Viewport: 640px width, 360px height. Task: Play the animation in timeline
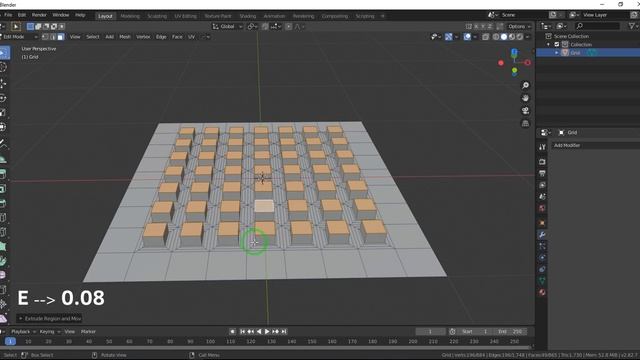(267, 331)
